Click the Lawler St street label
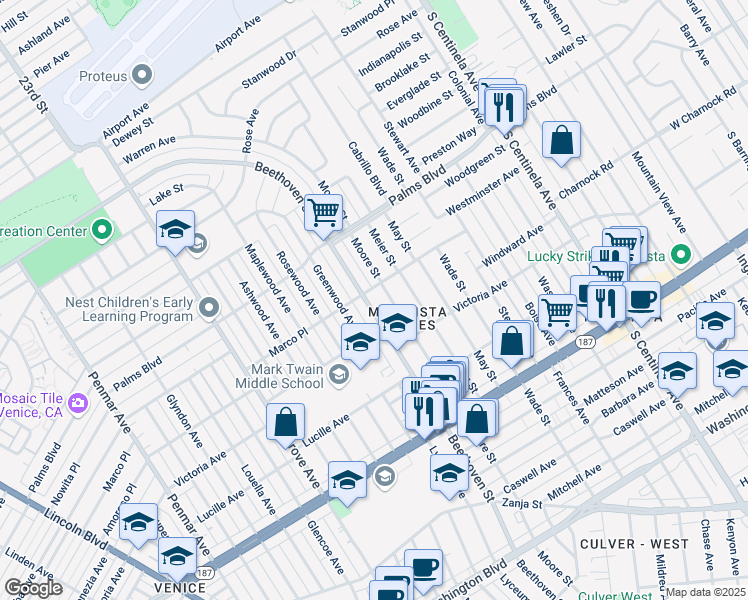This screenshot has width=748, height=600. [566, 50]
